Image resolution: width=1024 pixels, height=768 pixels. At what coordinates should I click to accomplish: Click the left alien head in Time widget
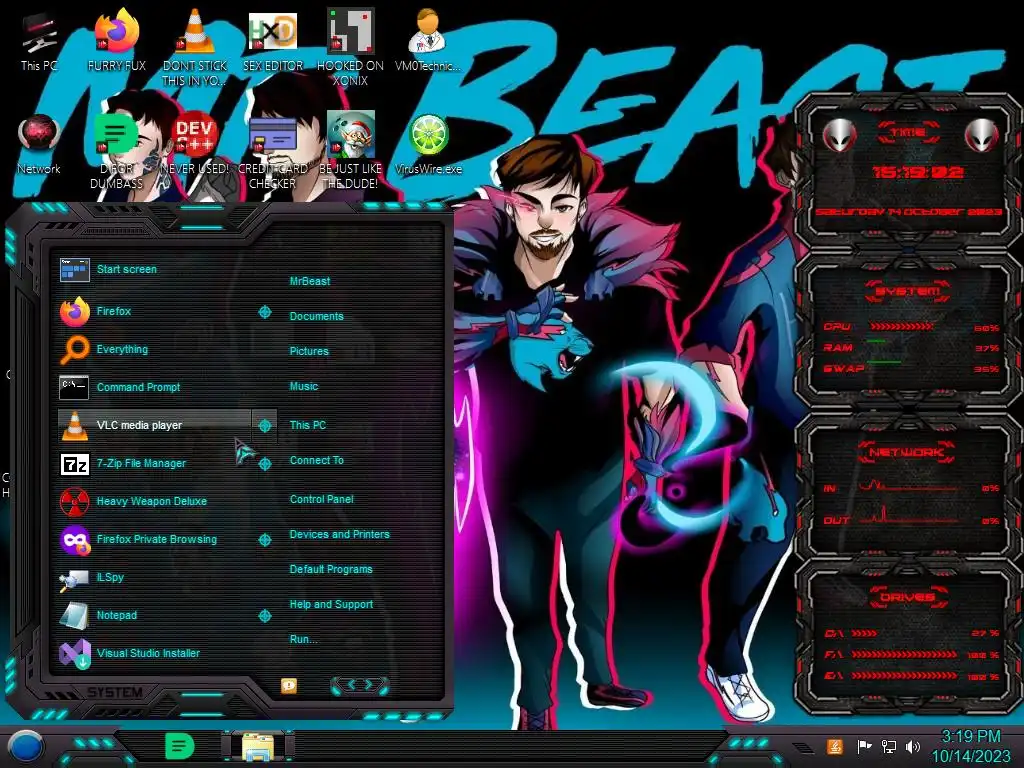(840, 136)
